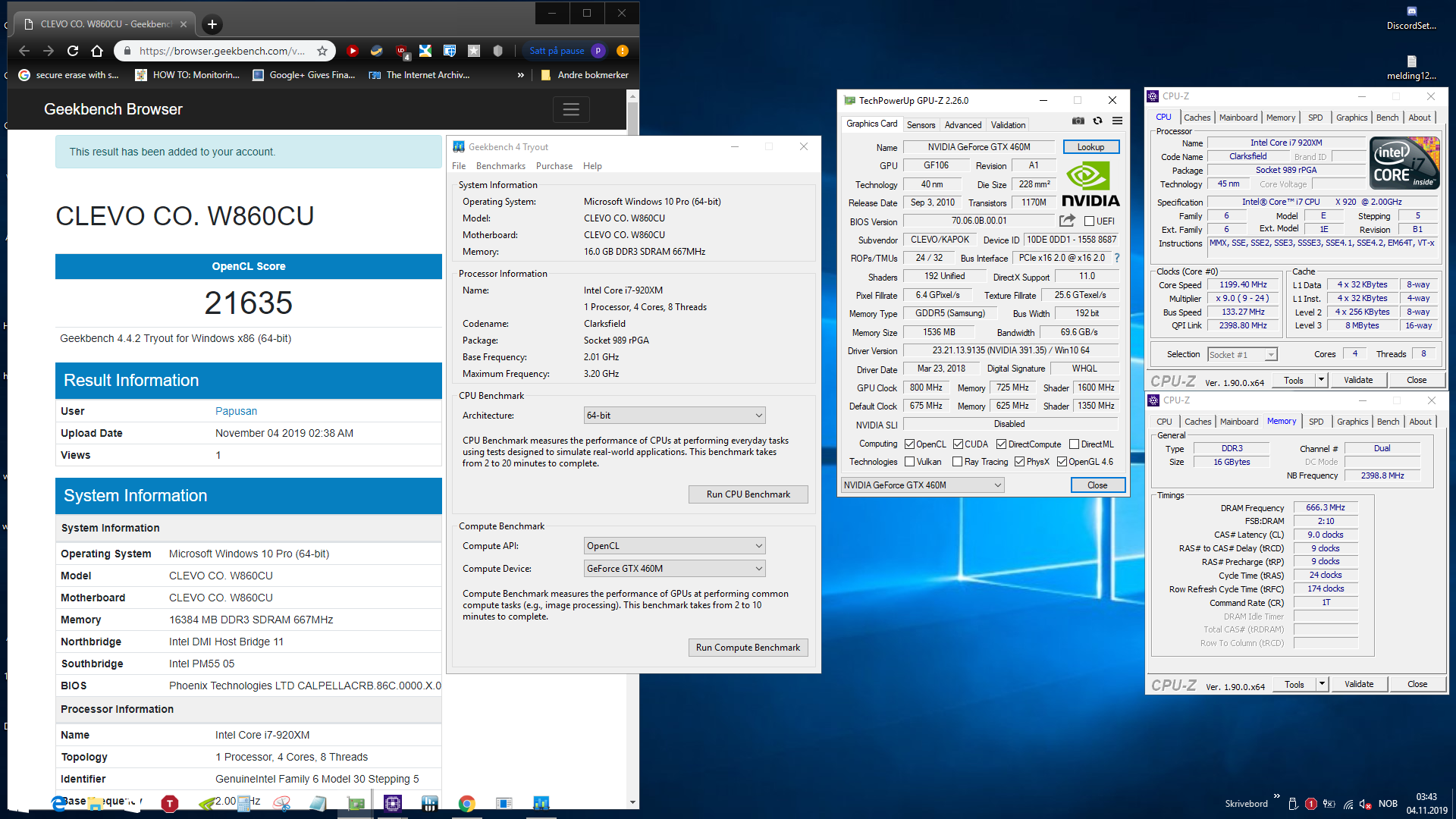Screen dimensions: 1456x819
Task: Click the battery power tray icon
Action: (x=1329, y=804)
